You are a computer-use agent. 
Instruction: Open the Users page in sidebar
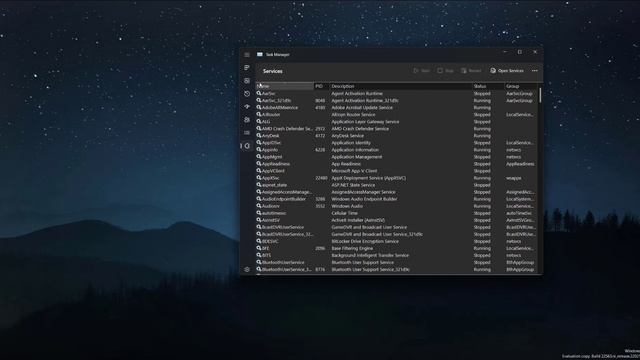pos(247,120)
